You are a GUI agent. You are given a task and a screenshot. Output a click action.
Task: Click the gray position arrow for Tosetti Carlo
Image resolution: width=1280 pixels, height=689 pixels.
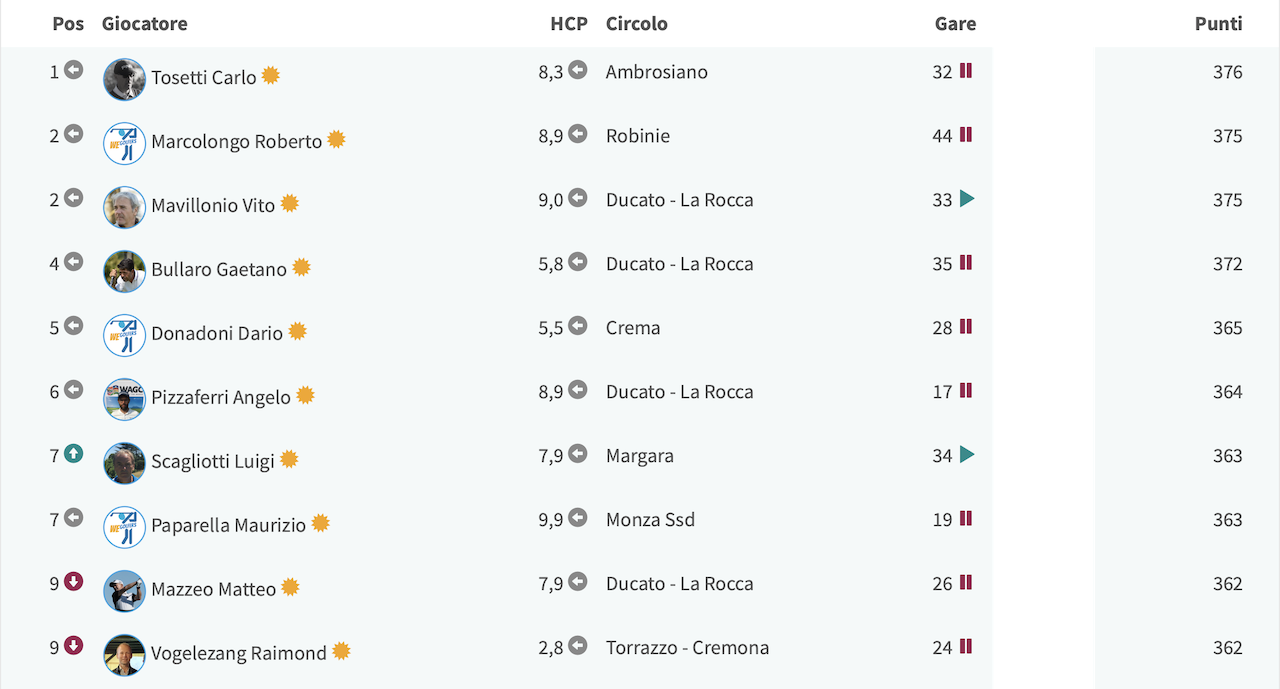(x=73, y=70)
